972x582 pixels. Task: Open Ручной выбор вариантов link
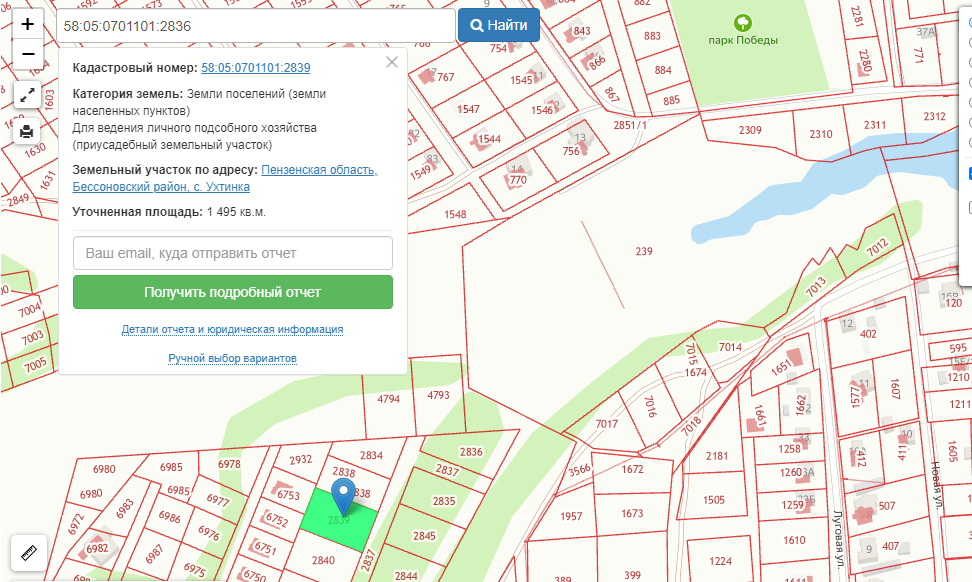tap(232, 358)
